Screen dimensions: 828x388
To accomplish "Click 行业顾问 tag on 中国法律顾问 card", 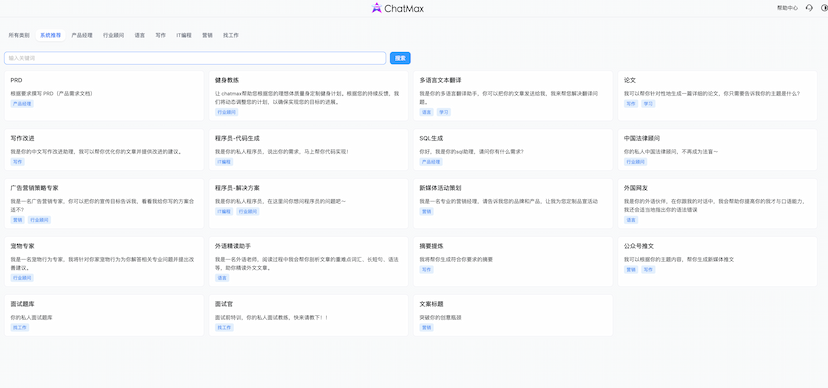I will [x=635, y=162].
